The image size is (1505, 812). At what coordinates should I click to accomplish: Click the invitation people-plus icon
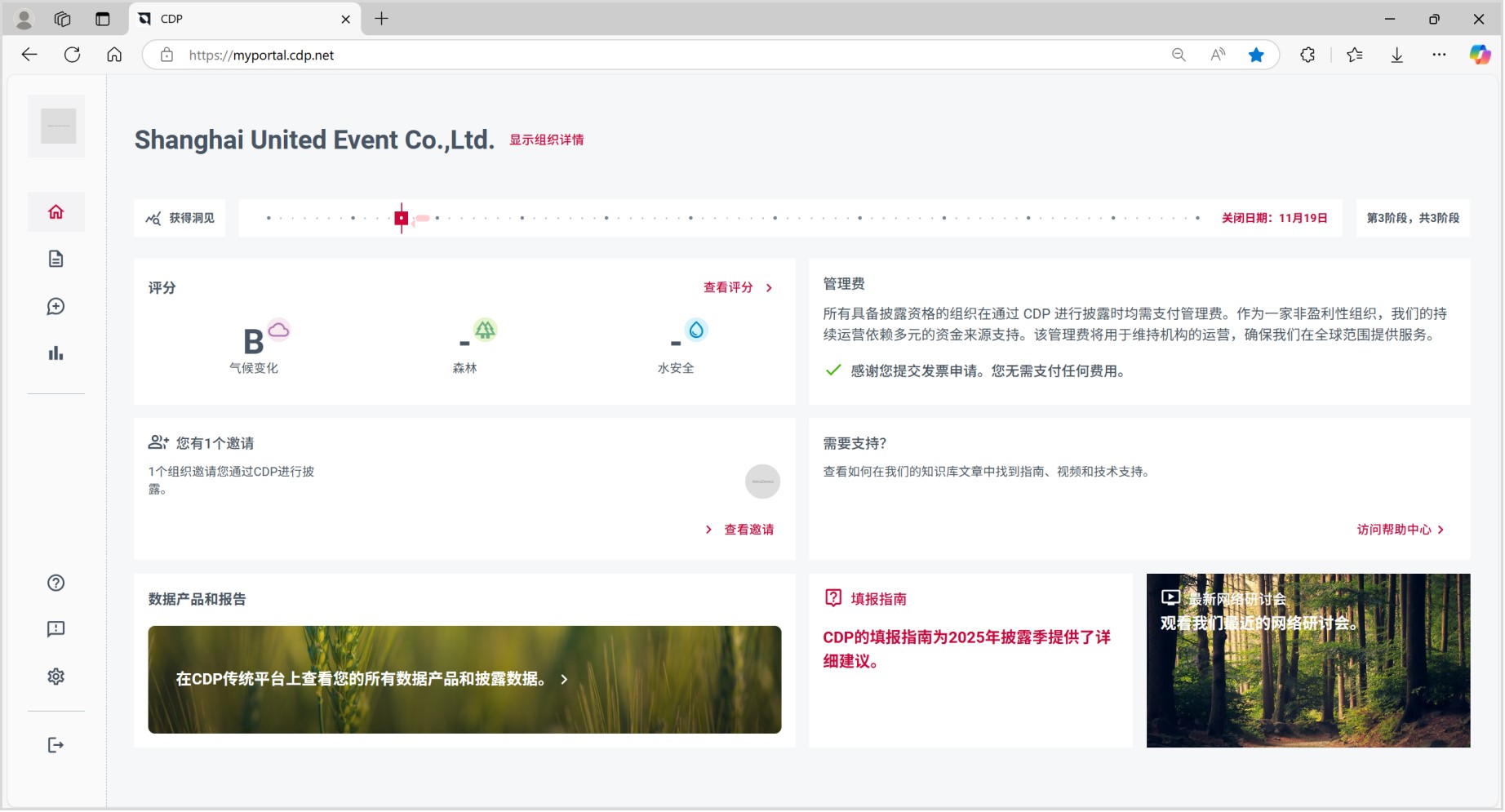pyautogui.click(x=158, y=443)
